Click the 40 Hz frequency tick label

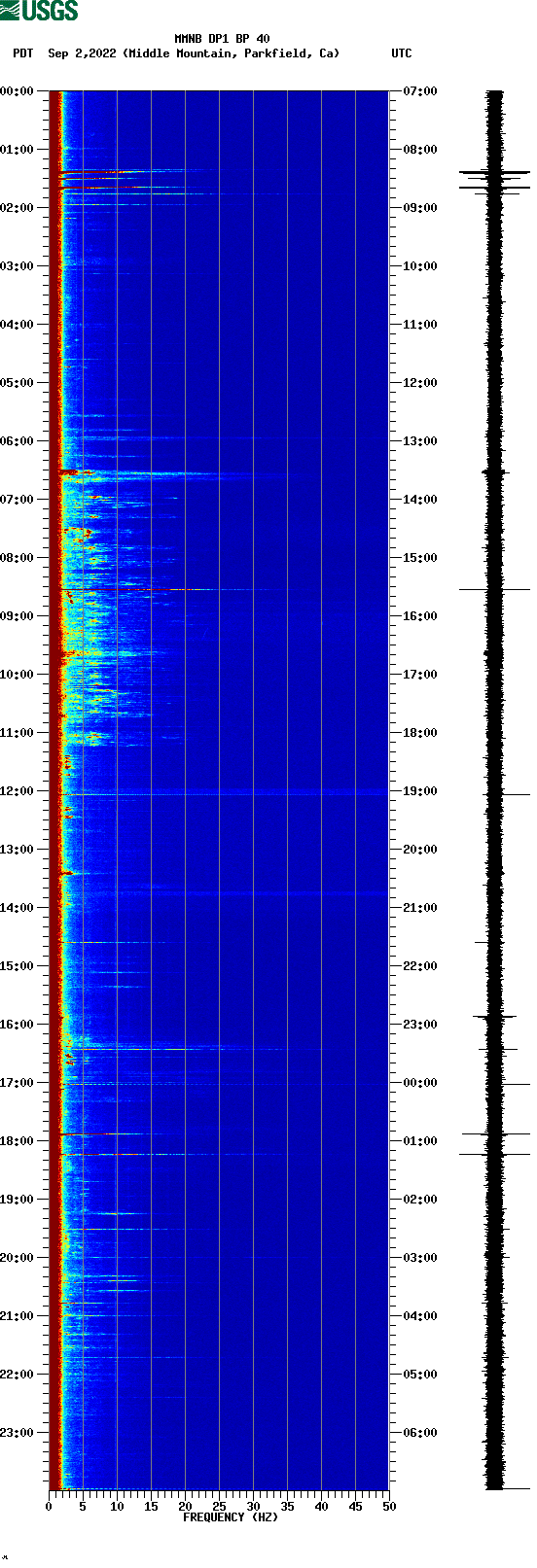[x=321, y=1507]
